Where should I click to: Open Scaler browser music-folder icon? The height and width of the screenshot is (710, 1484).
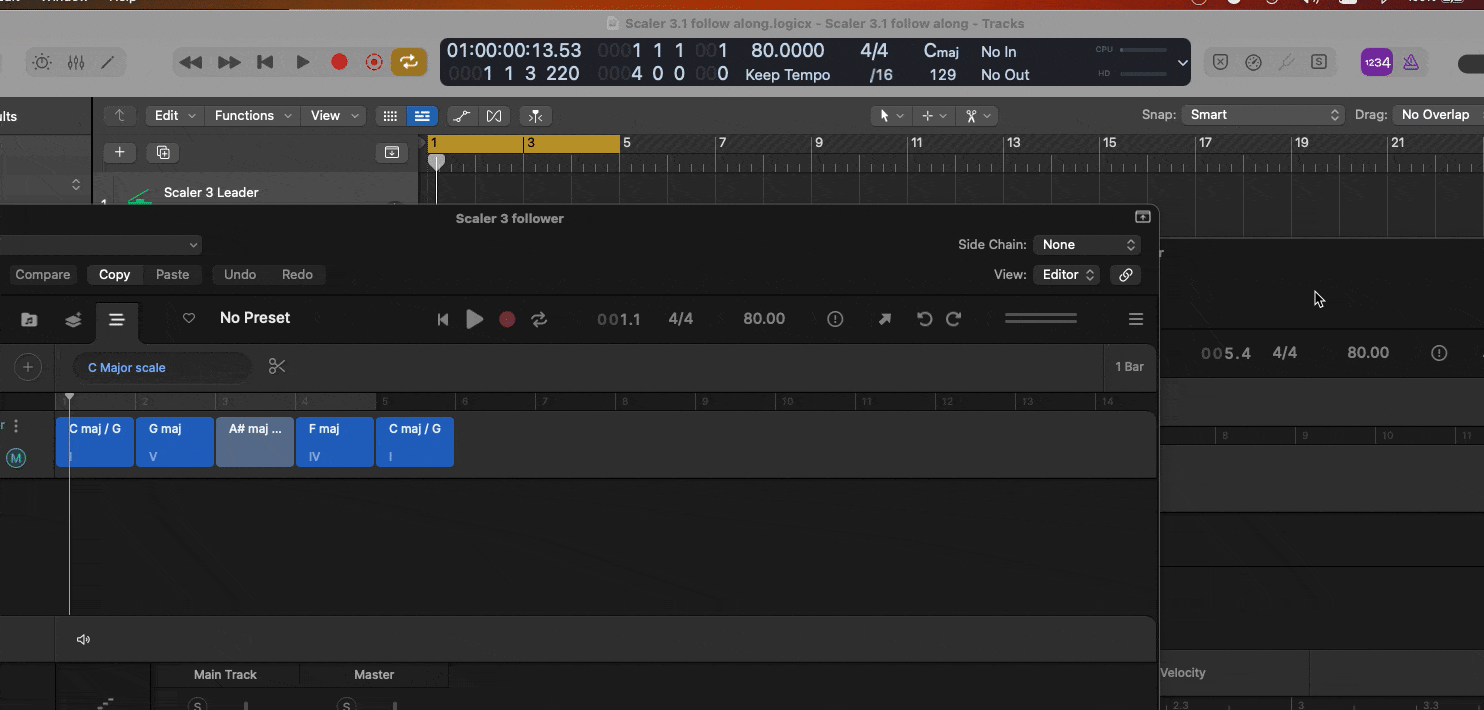point(29,320)
